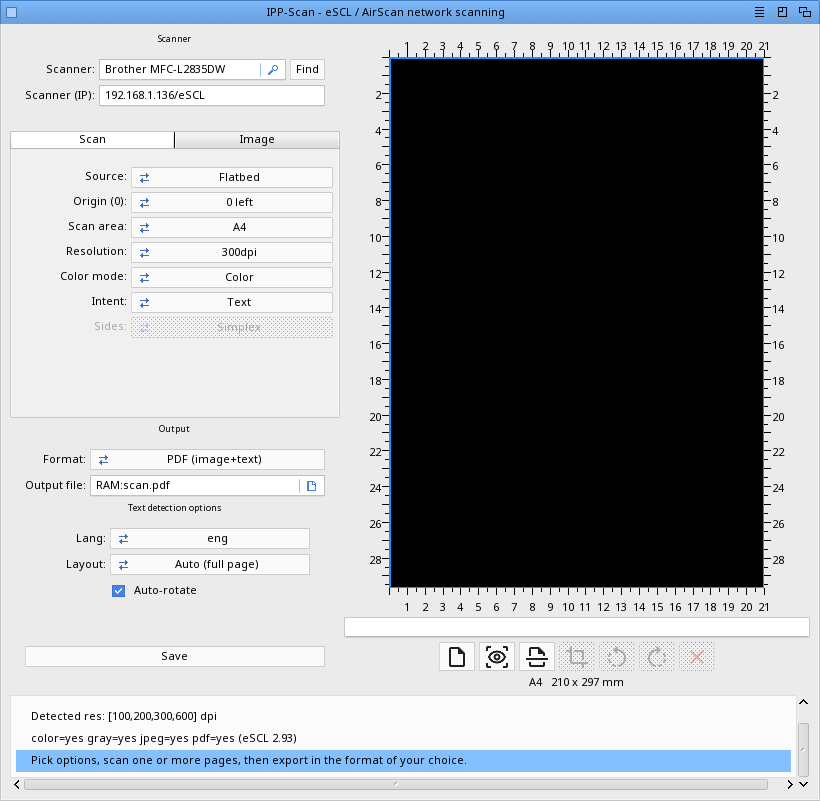Change the output Format PDF (image+text)
The width and height of the screenshot is (820, 801).
[x=208, y=460]
